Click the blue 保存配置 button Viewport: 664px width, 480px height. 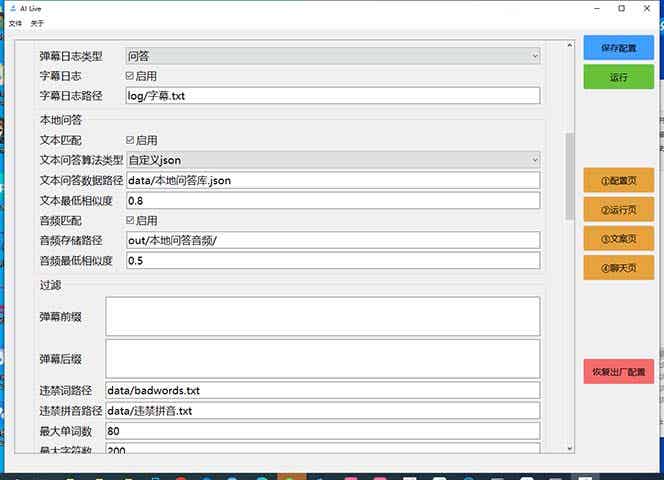pyautogui.click(x=618, y=48)
